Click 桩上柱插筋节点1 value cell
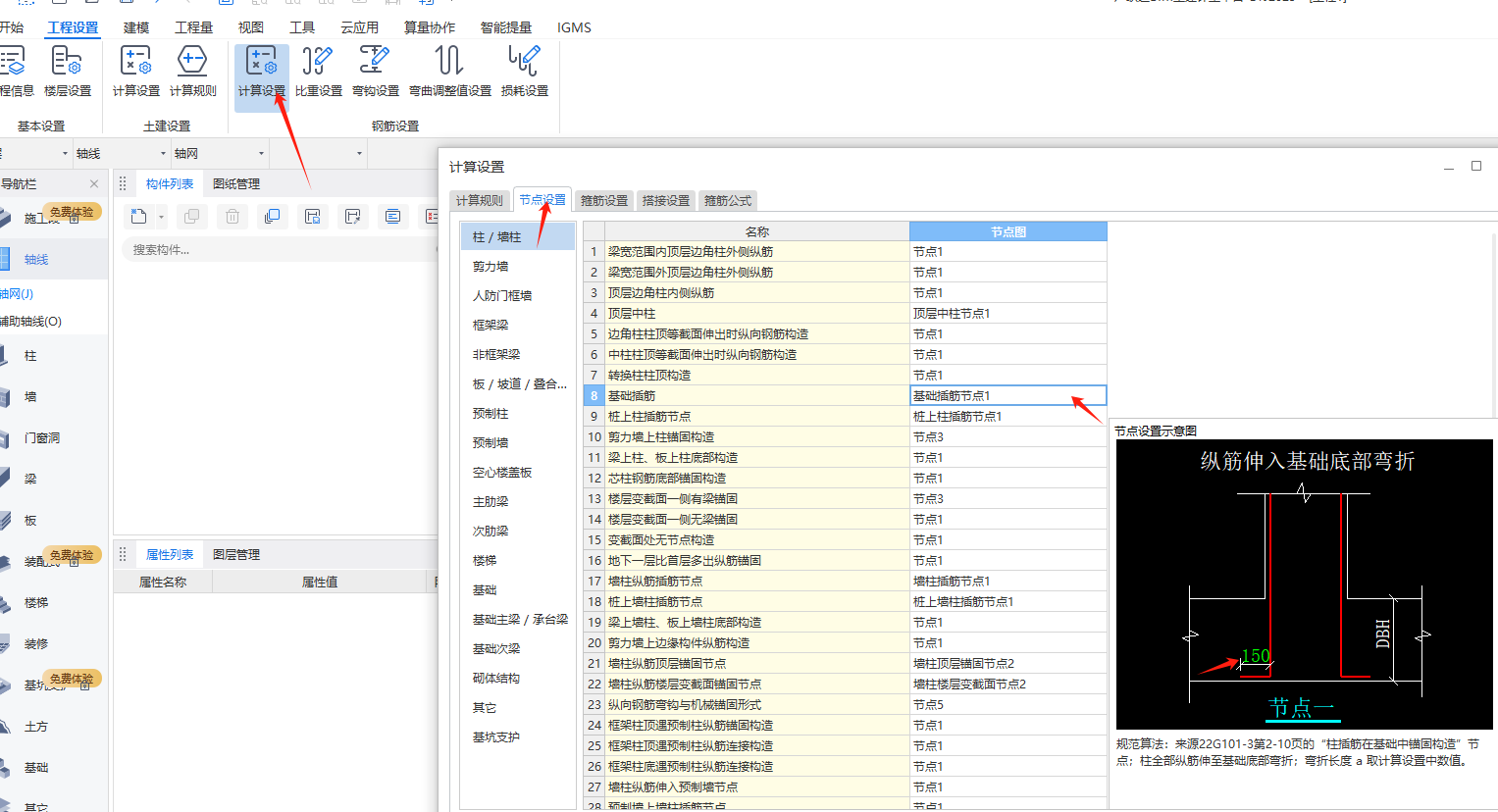This screenshot has width=1498, height=812. pyautogui.click(x=1007, y=416)
